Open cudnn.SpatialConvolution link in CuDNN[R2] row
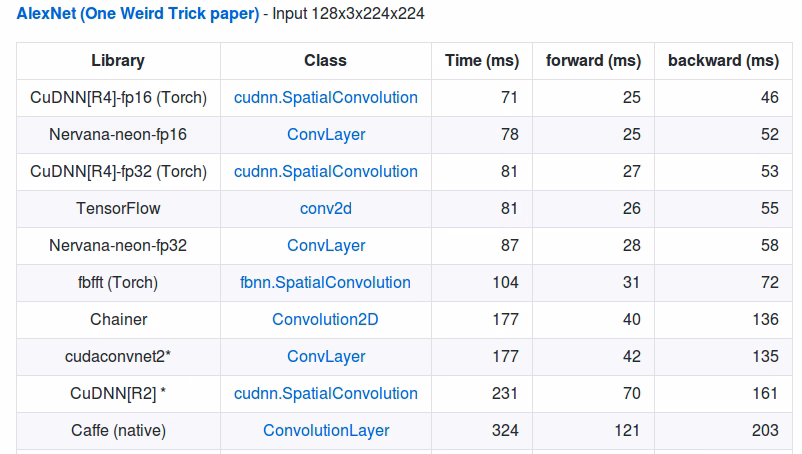This screenshot has width=802, height=454. pyautogui.click(x=326, y=394)
